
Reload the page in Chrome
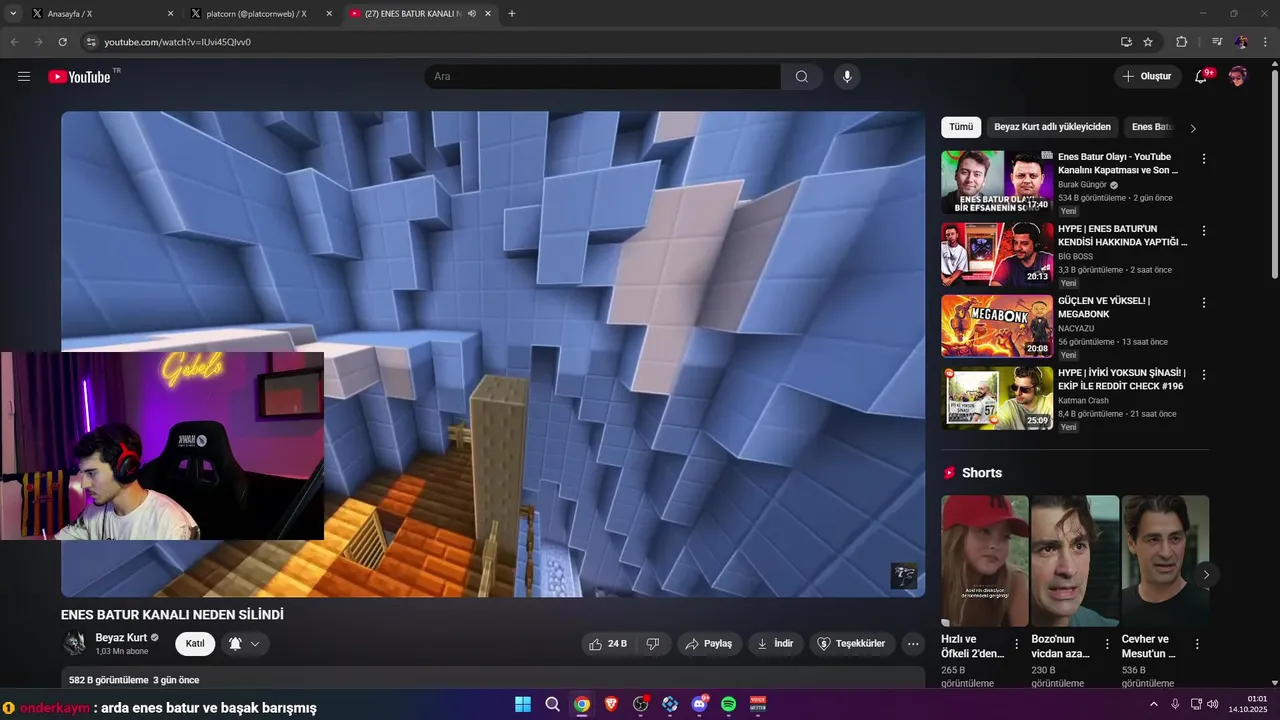pyautogui.click(x=62, y=42)
